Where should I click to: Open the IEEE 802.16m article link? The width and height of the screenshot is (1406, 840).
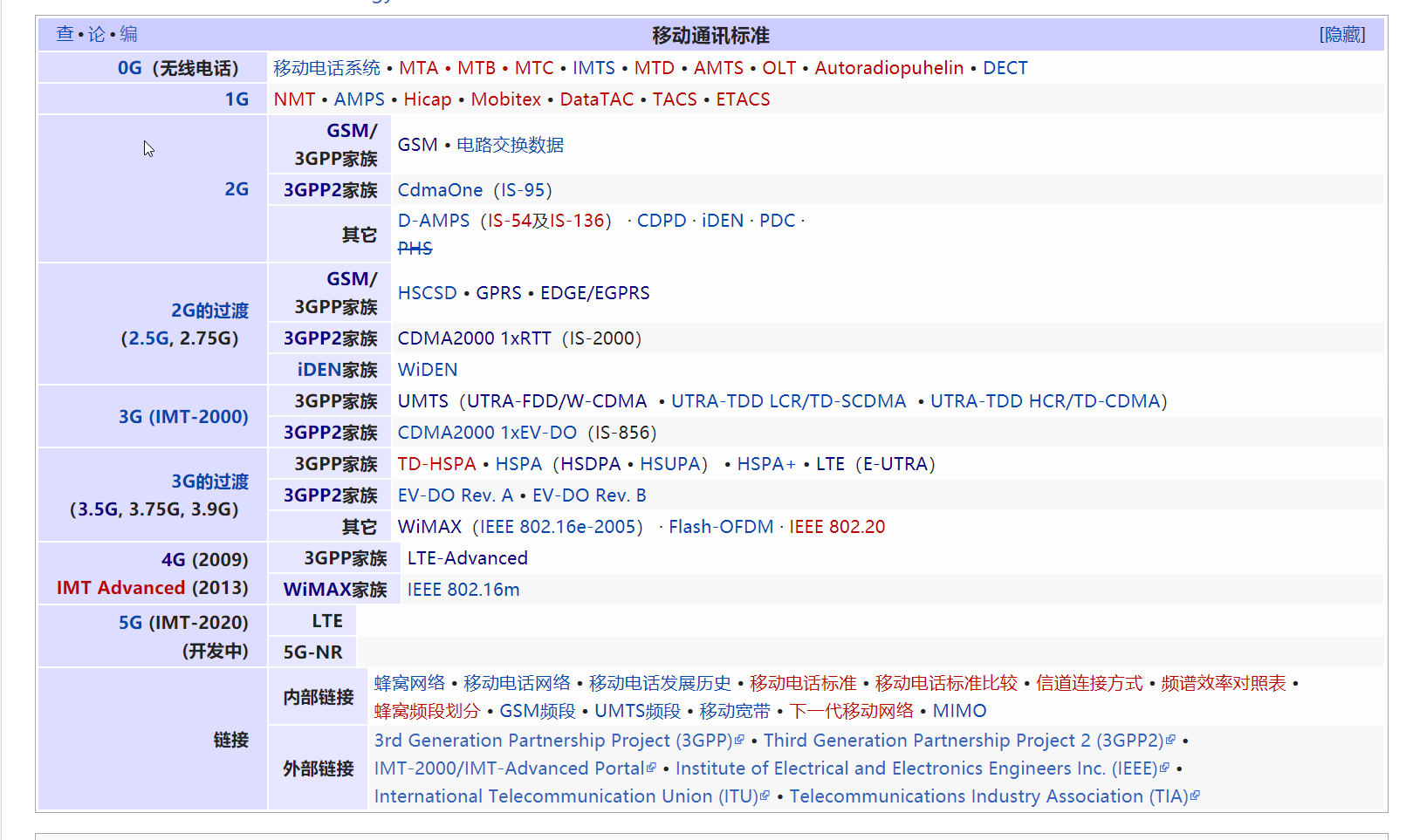463,589
